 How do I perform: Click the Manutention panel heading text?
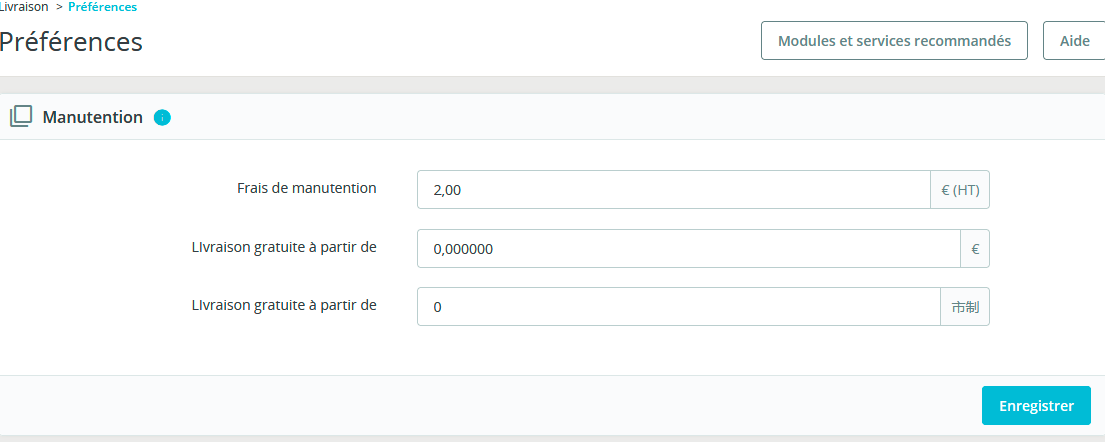pos(92,117)
